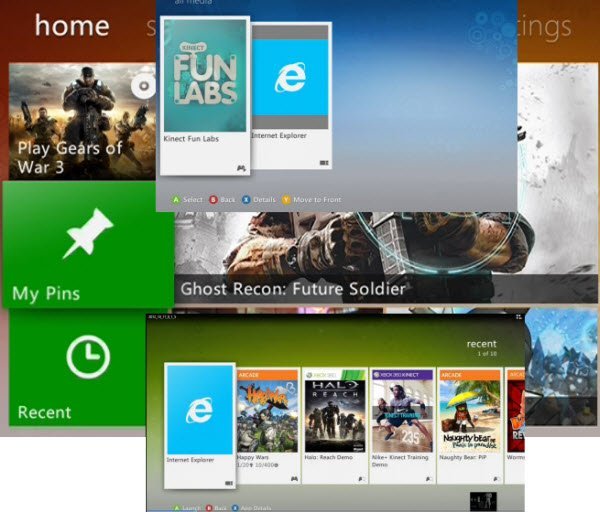Click the grid icon atop the recent panel

click(518, 317)
